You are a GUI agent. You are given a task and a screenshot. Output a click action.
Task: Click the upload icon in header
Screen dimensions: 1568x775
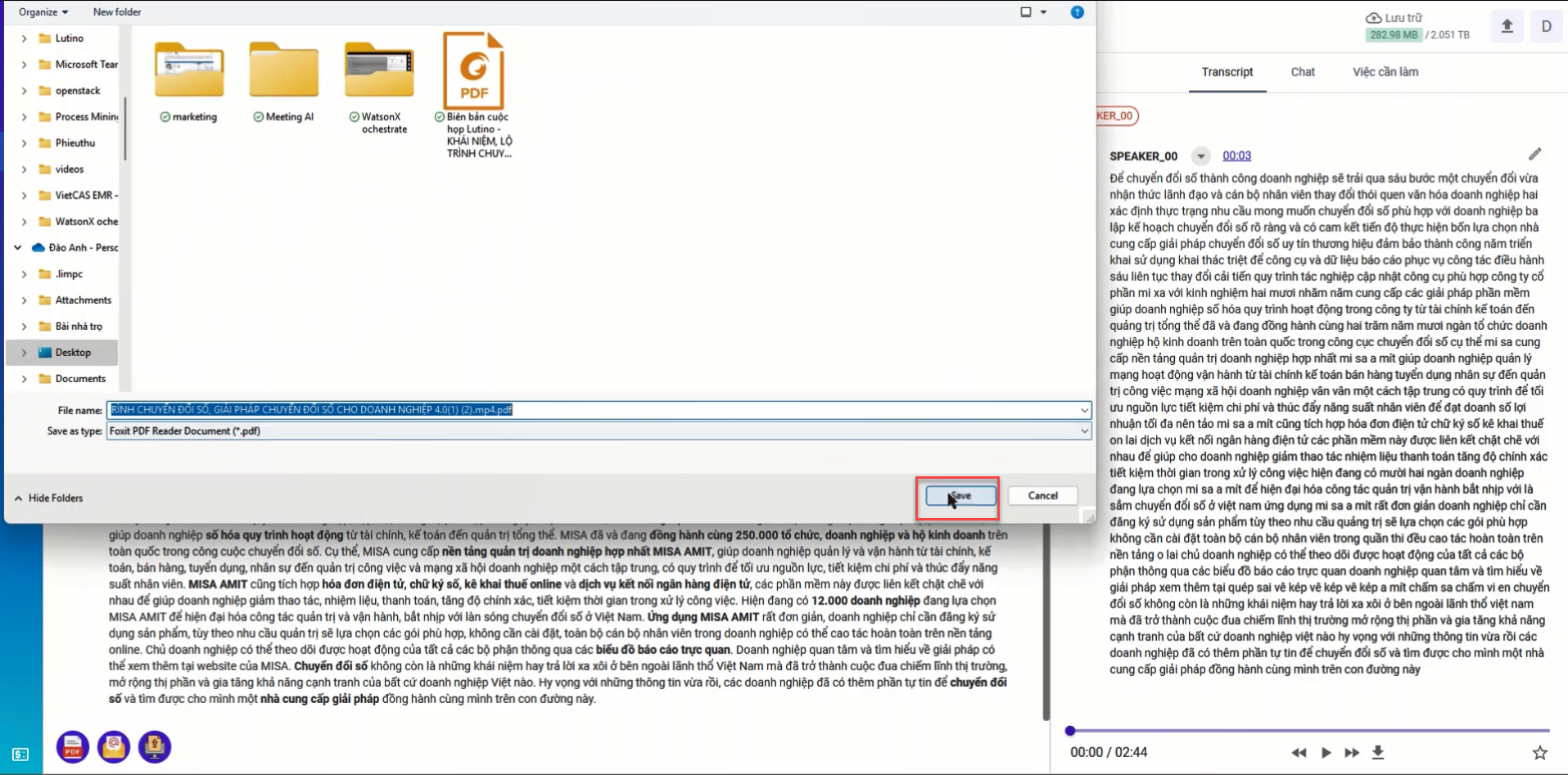click(x=1507, y=26)
